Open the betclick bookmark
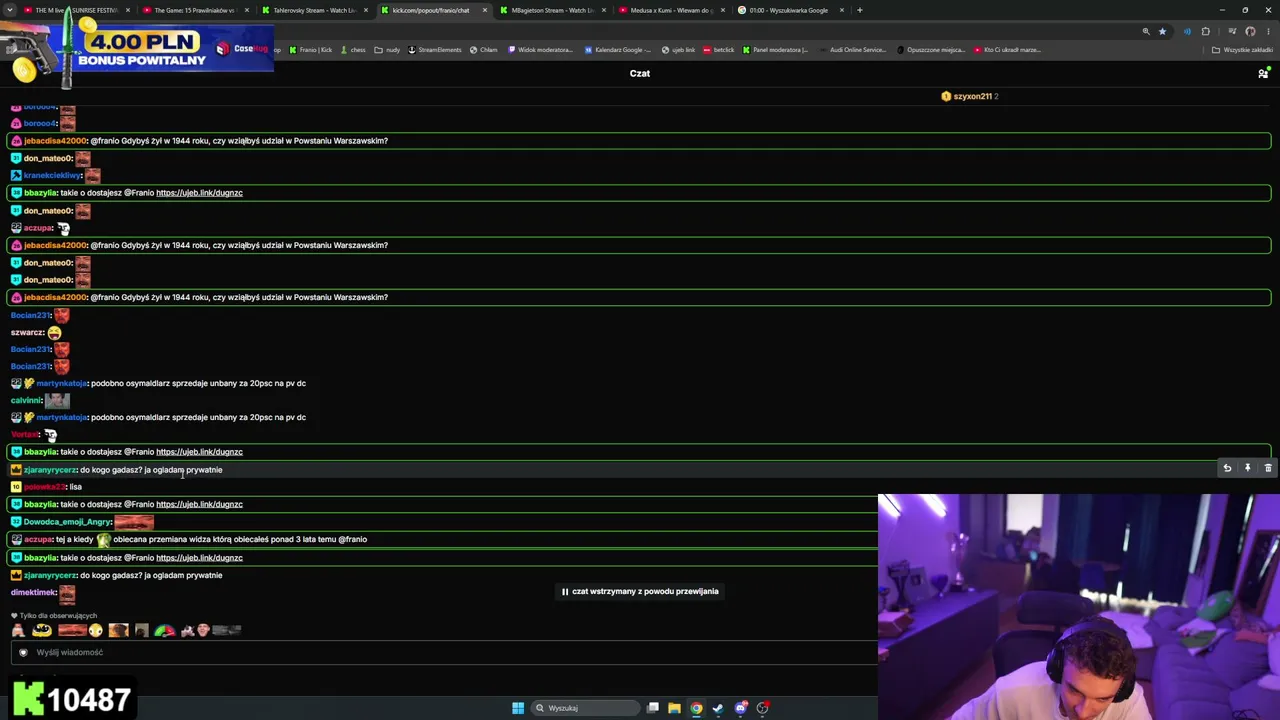1280x720 pixels. click(x=719, y=50)
